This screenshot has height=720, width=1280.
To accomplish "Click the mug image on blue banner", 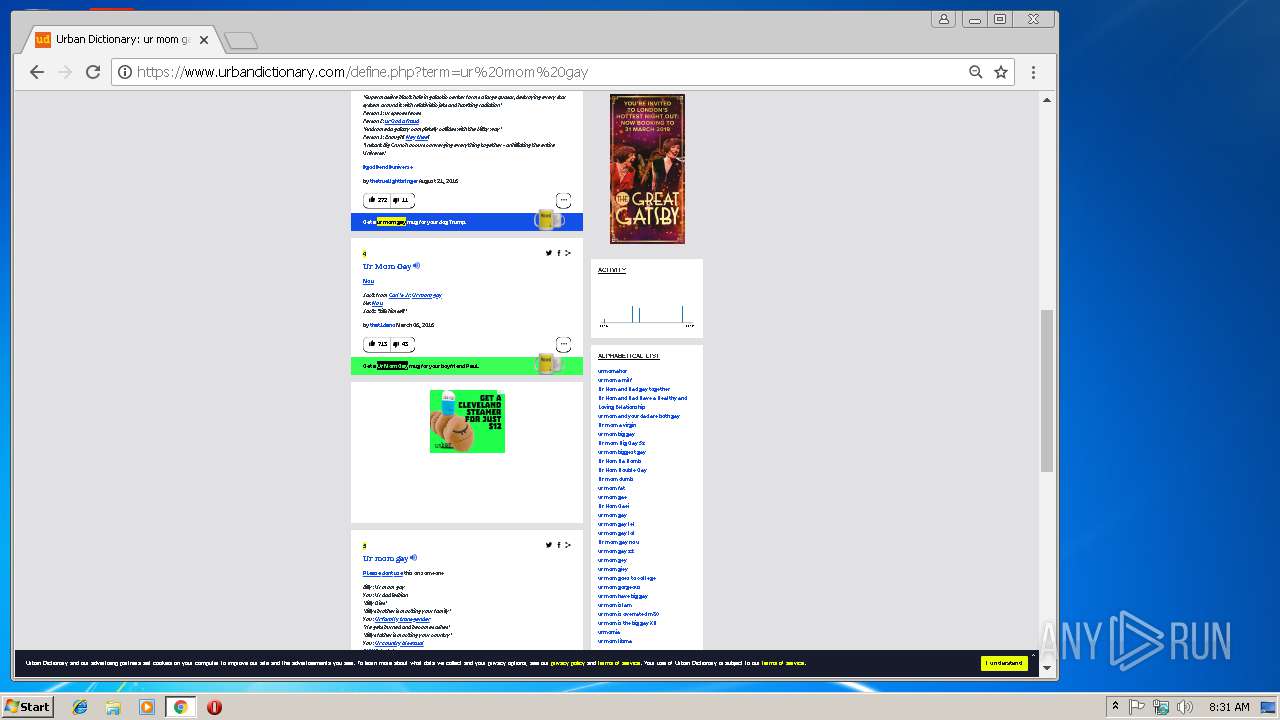I will (548, 219).
